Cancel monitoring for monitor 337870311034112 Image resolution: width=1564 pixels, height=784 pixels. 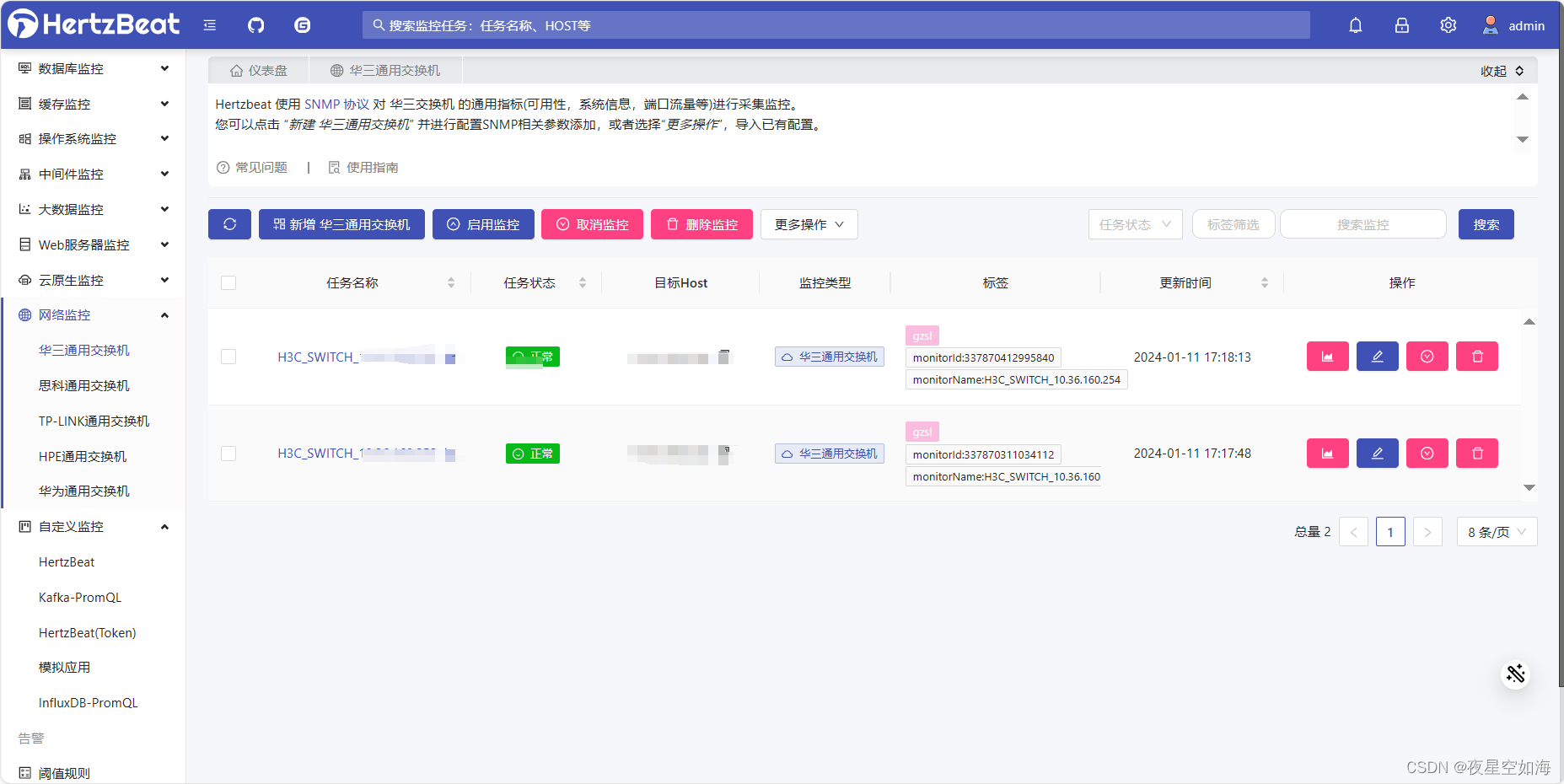click(1427, 454)
